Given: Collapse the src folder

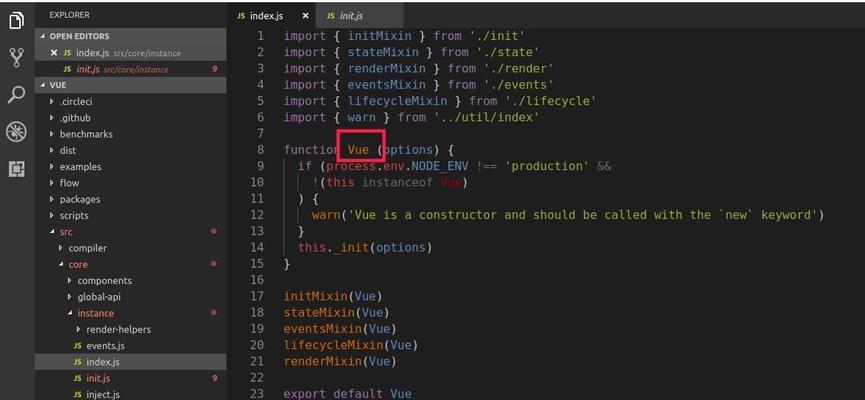Looking at the screenshot, I should click(66, 232).
